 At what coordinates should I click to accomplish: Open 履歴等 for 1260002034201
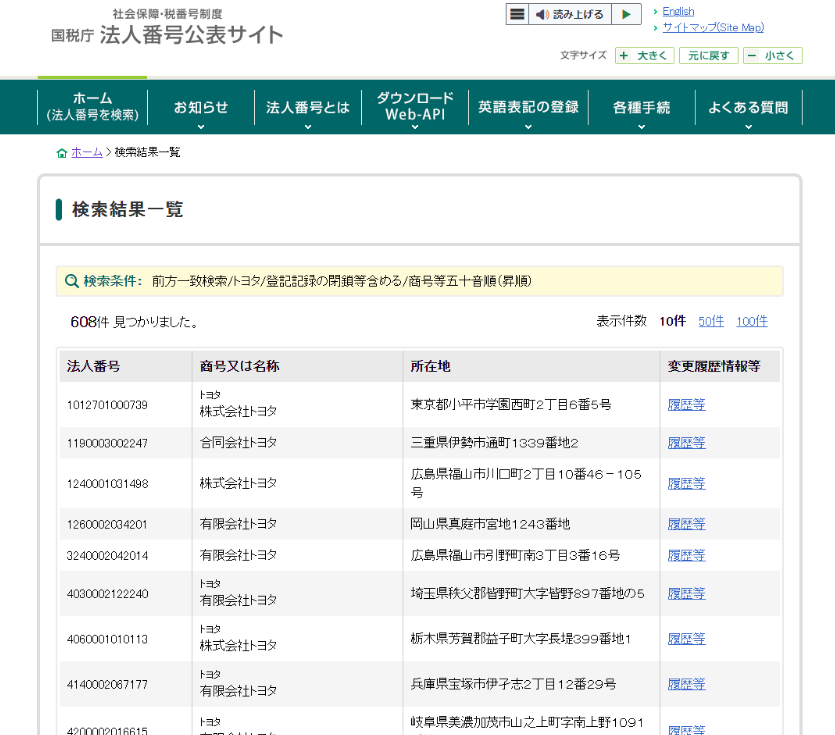click(686, 524)
